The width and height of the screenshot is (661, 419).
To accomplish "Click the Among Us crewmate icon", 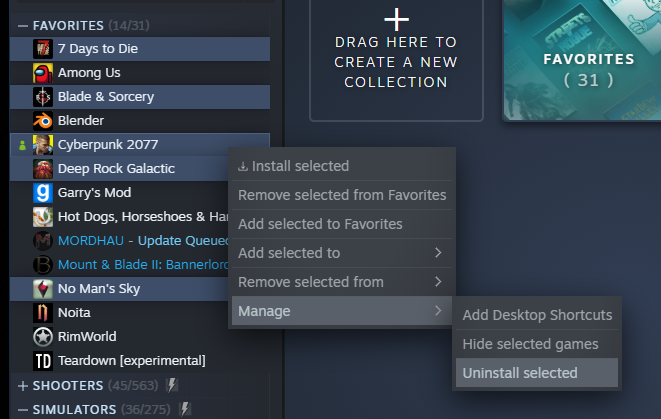I will (x=43, y=73).
